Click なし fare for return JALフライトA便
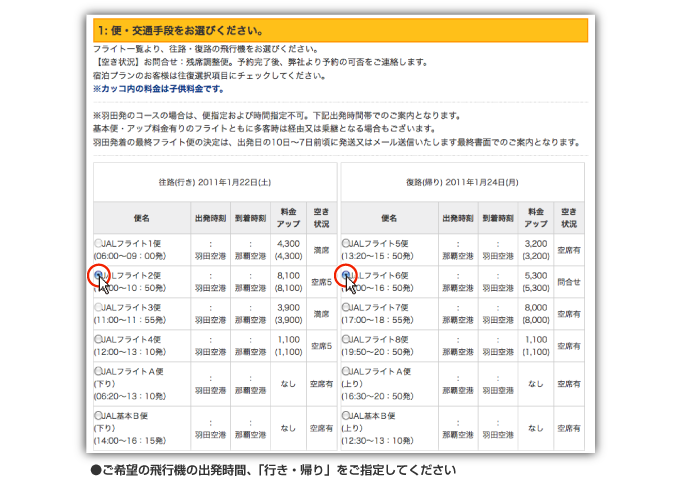688x490 pixels. (536, 384)
